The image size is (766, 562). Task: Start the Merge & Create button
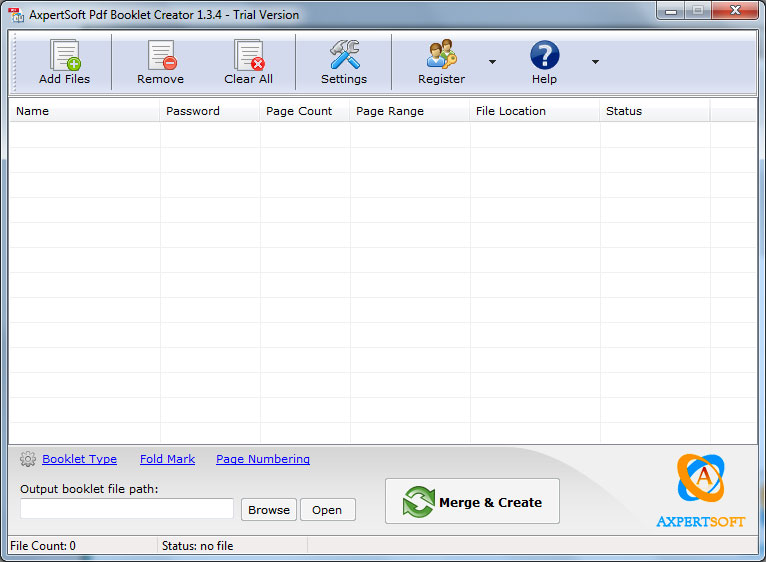coord(472,501)
